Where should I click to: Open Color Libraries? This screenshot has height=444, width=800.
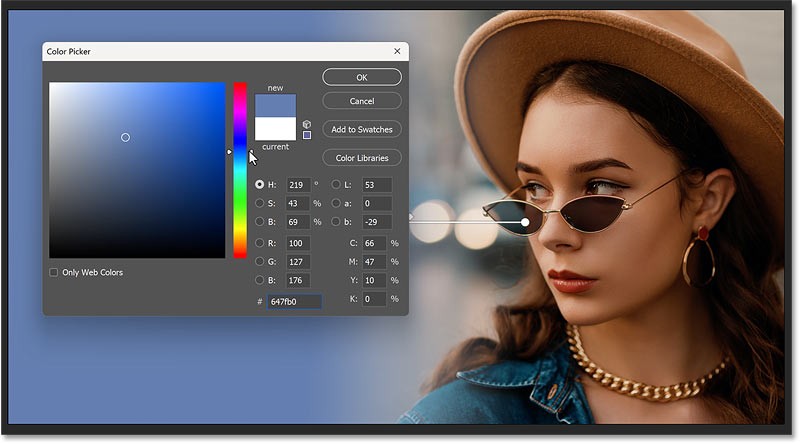click(x=362, y=158)
